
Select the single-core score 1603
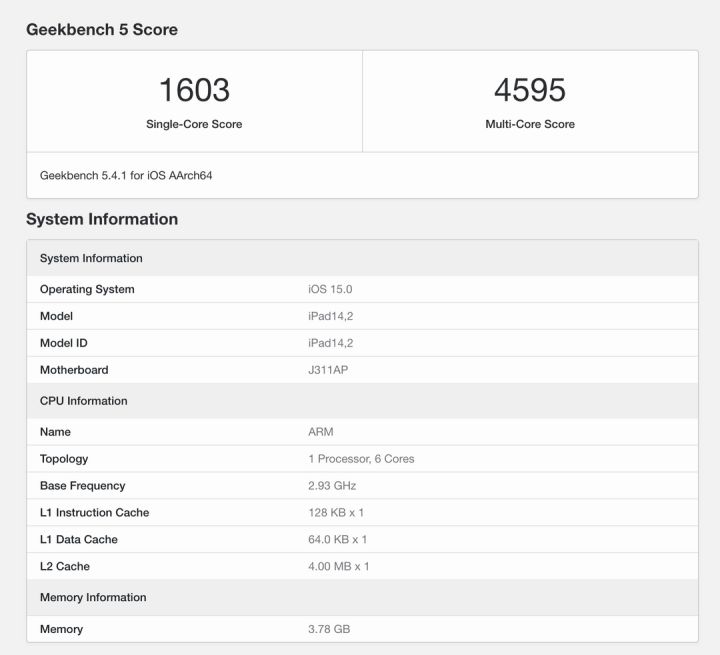pyautogui.click(x=194, y=90)
